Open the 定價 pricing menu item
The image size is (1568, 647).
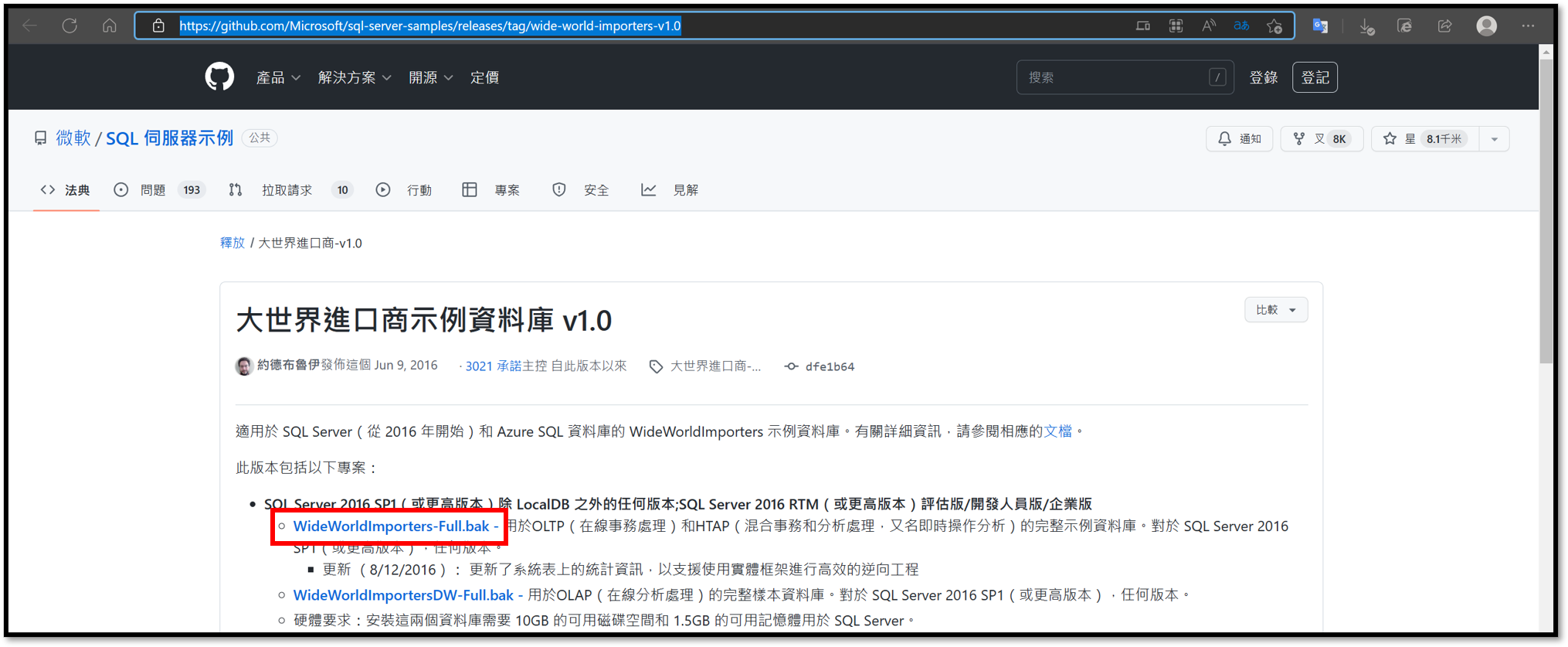(x=484, y=77)
